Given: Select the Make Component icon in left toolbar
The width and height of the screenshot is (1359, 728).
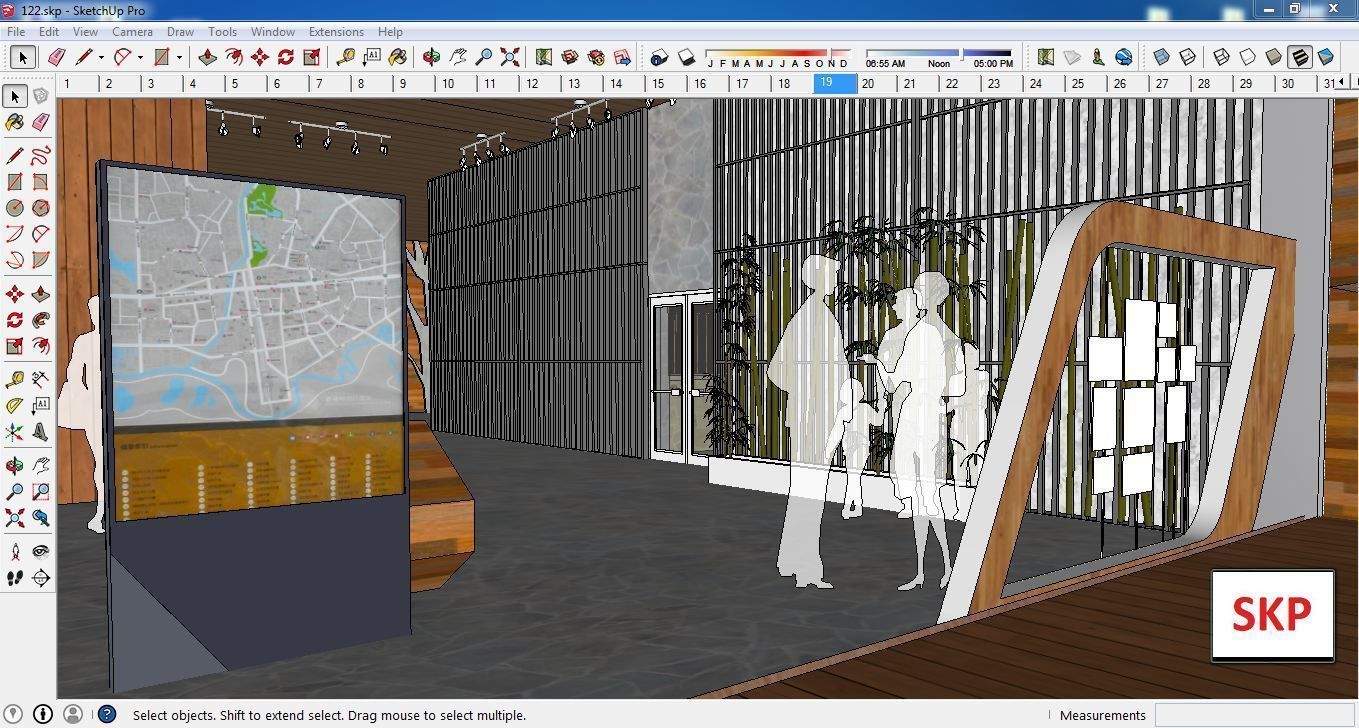Looking at the screenshot, I should click(x=40, y=96).
